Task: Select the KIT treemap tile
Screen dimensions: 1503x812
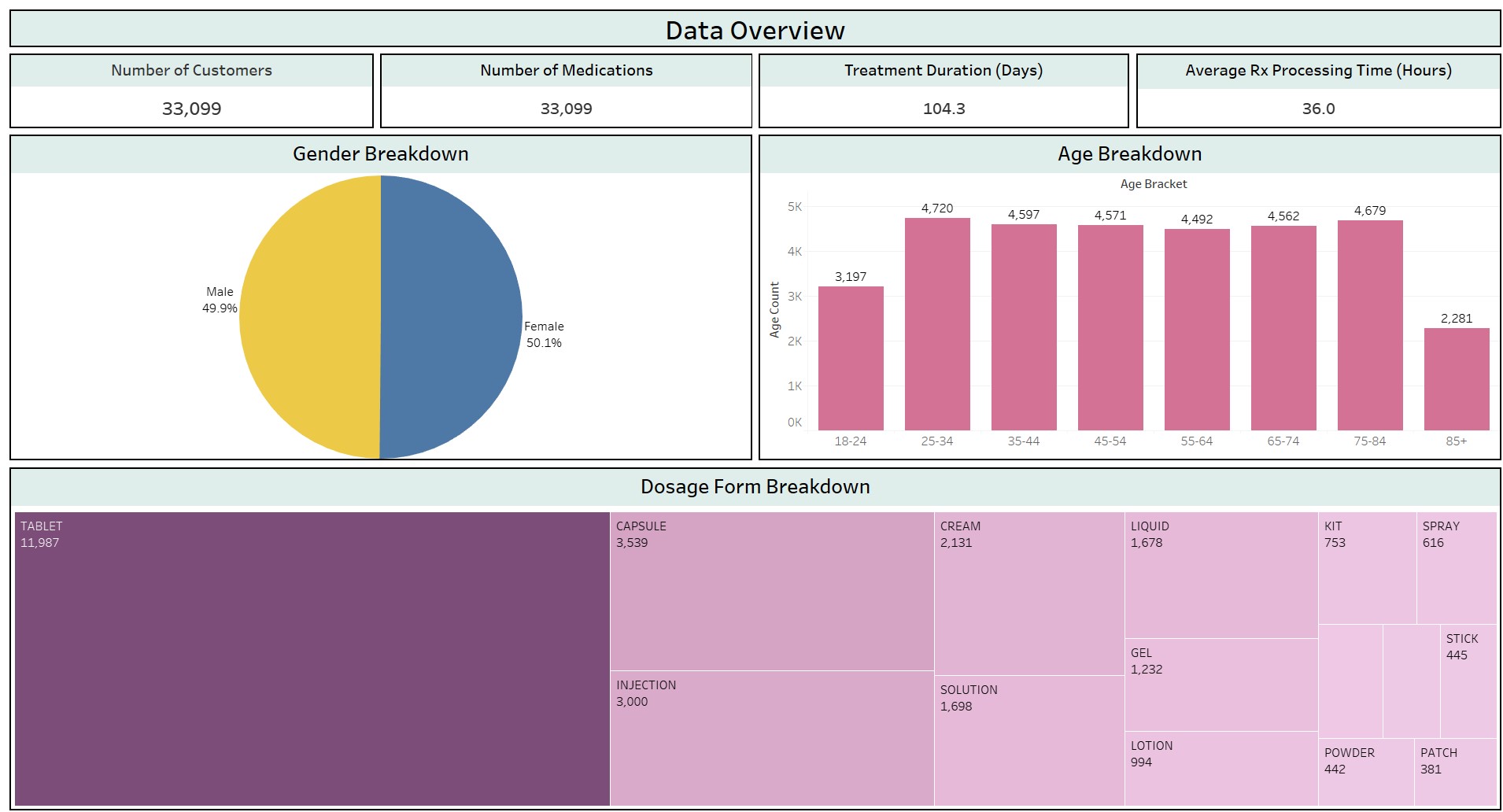Action: 1367,568
